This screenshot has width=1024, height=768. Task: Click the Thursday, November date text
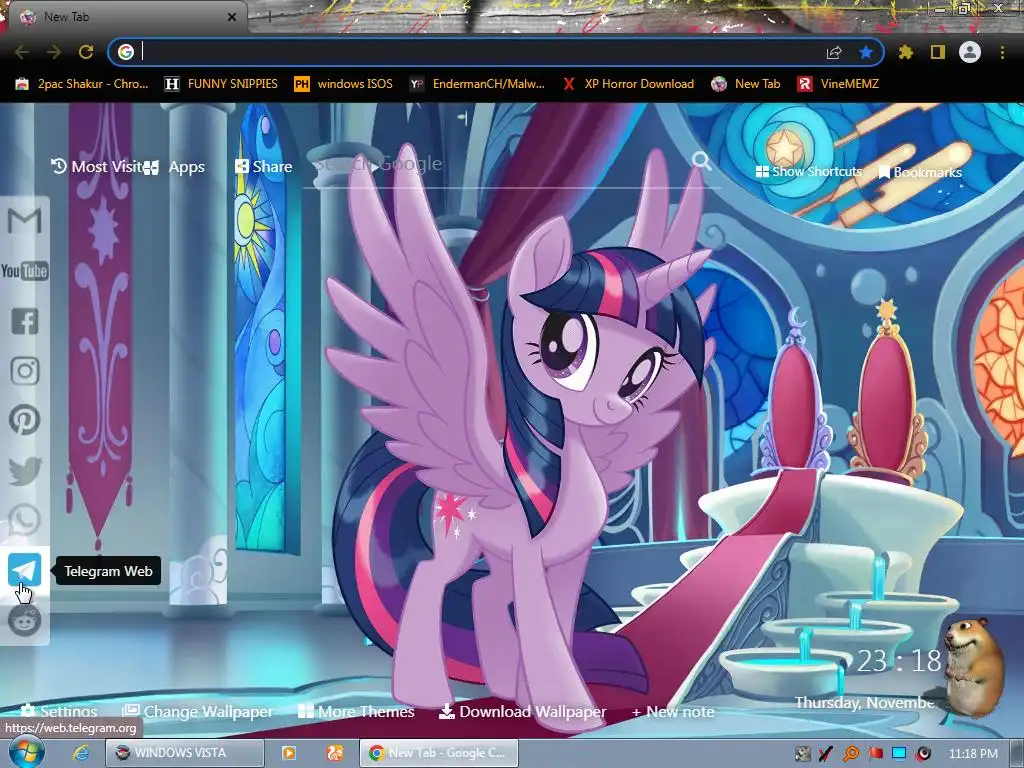(x=865, y=703)
